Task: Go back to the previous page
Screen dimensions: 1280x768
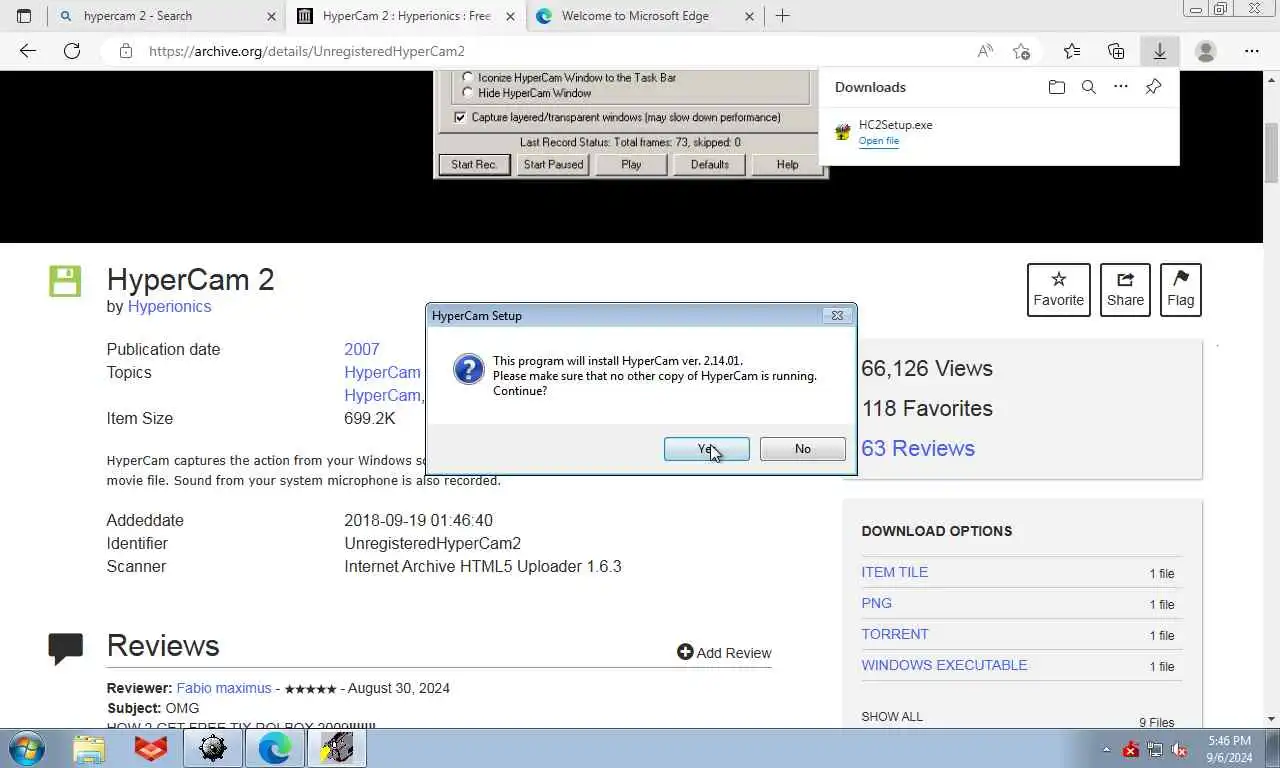Action: pos(28,51)
